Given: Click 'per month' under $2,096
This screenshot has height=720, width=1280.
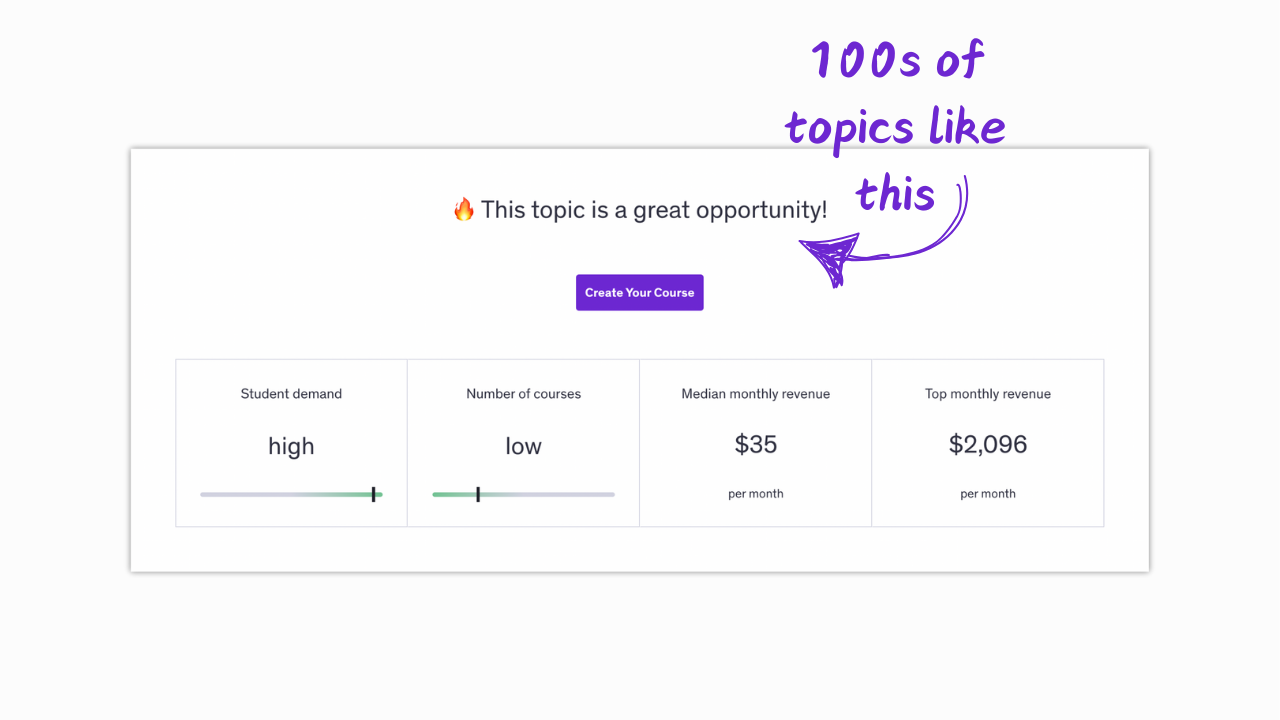Looking at the screenshot, I should tap(988, 494).
